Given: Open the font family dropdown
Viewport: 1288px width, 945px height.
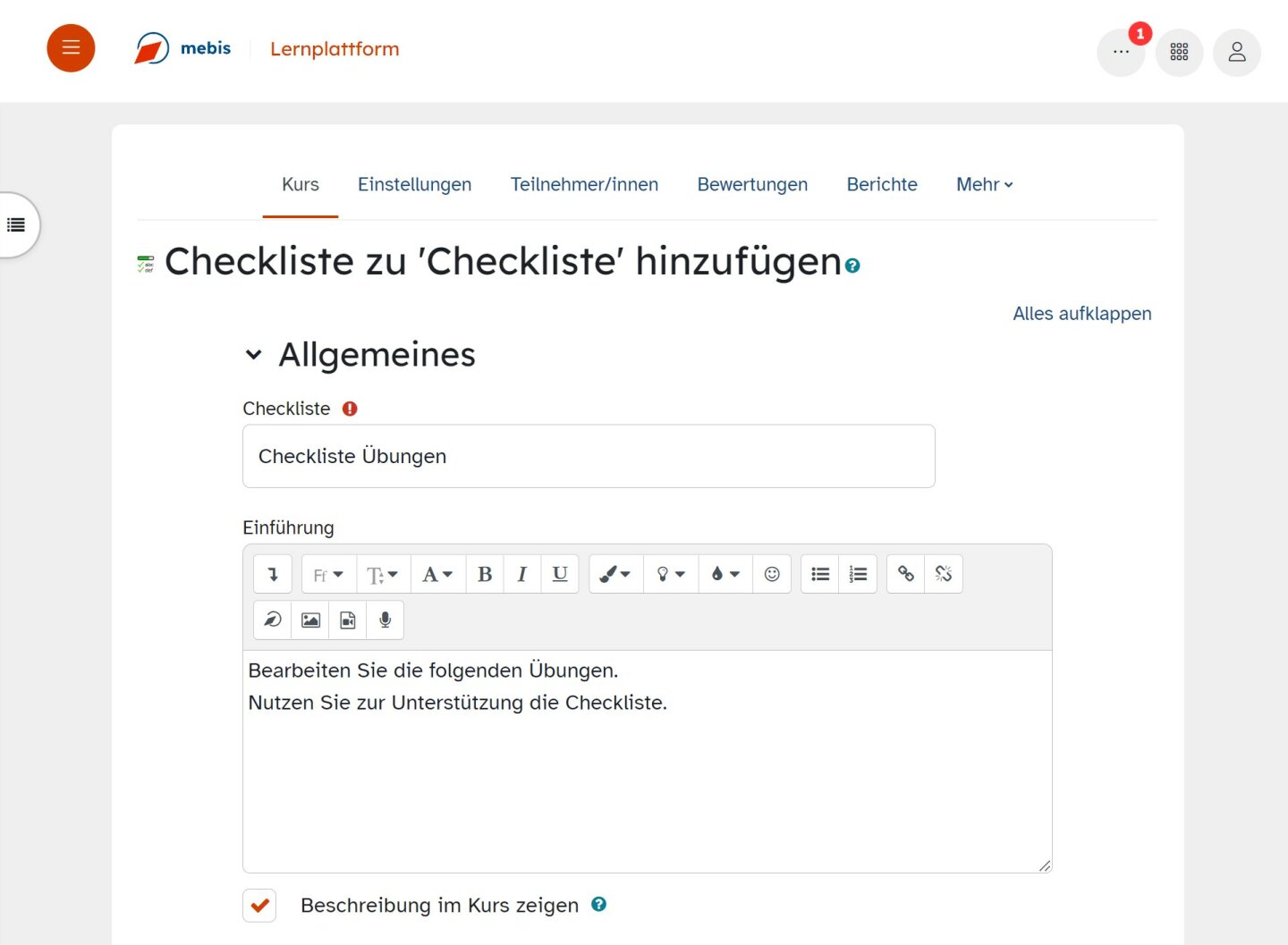Looking at the screenshot, I should coord(327,573).
